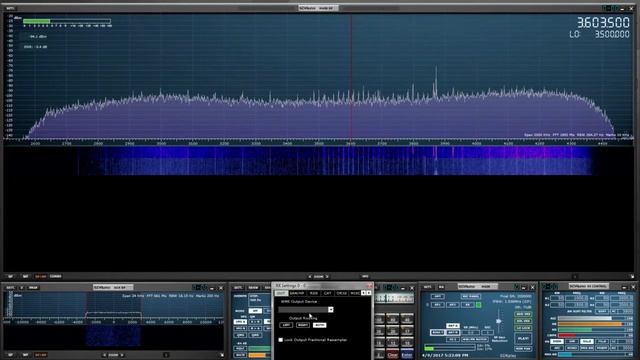The width and height of the screenshot is (640, 360).
Task: Click DEL VRX in the MAIN window
Action: pyautogui.click(x=523, y=321)
